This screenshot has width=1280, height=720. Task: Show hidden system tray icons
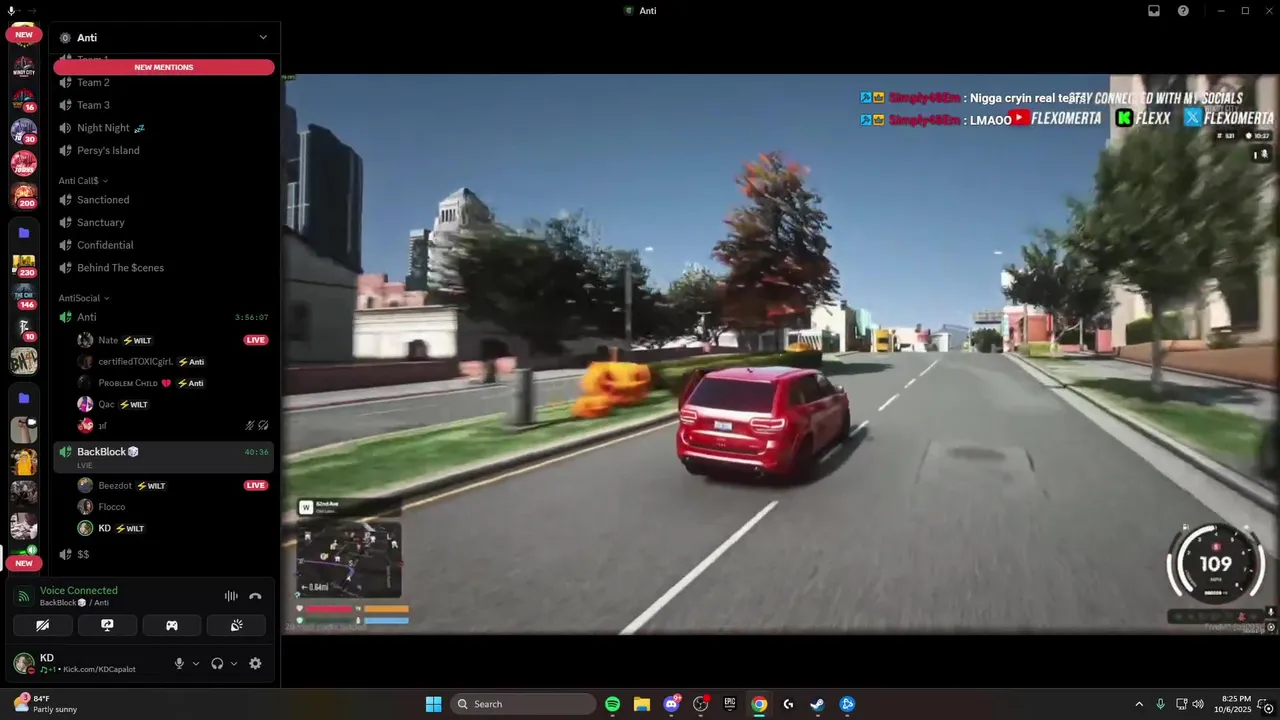pyautogui.click(x=1138, y=704)
